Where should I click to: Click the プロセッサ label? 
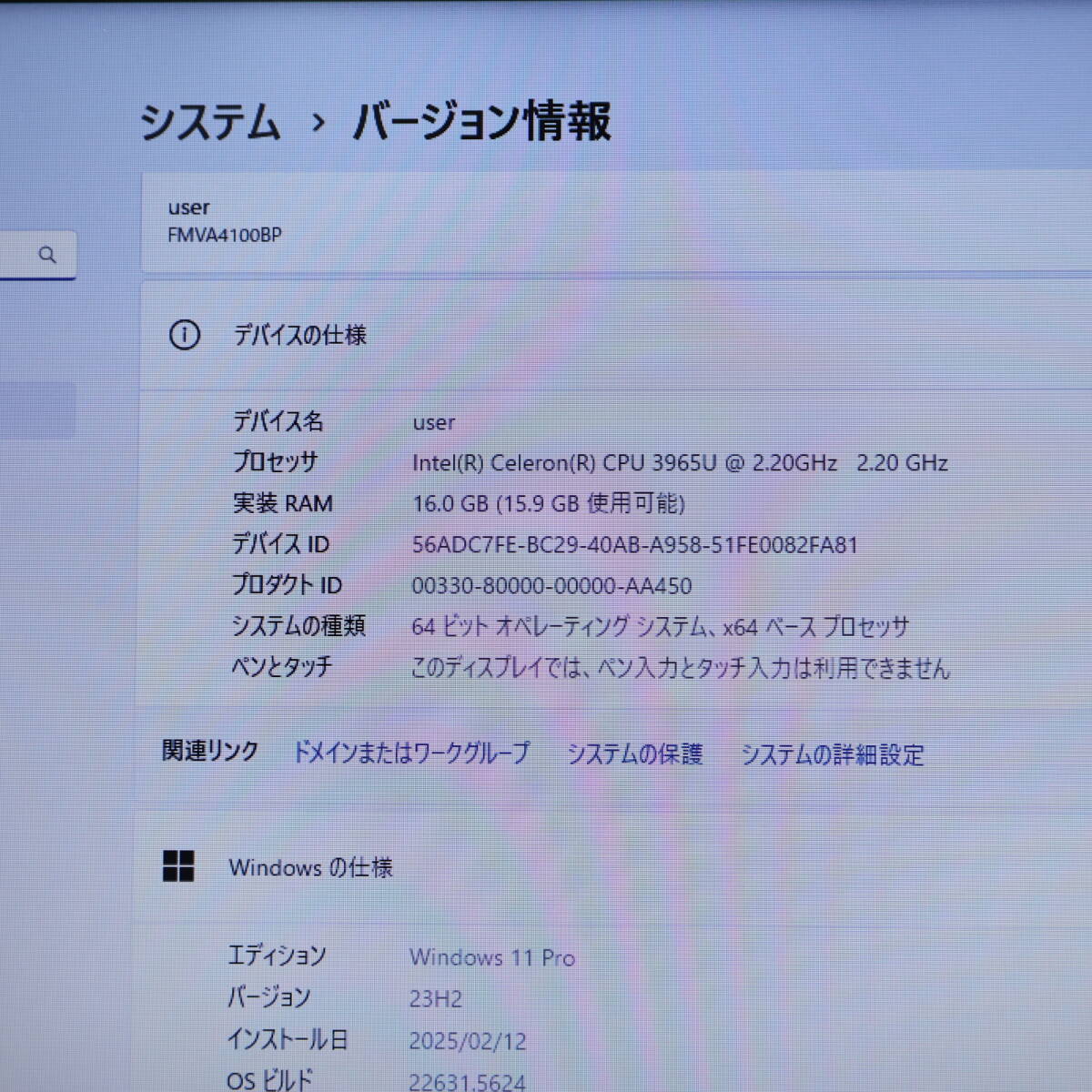point(275,462)
